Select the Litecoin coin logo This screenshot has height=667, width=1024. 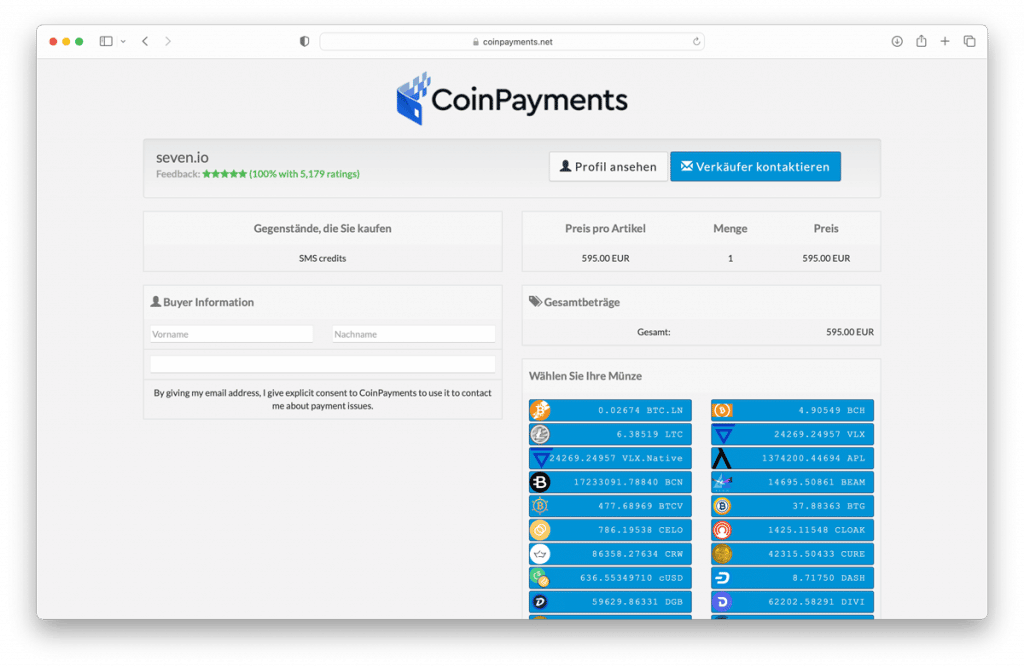tap(541, 434)
